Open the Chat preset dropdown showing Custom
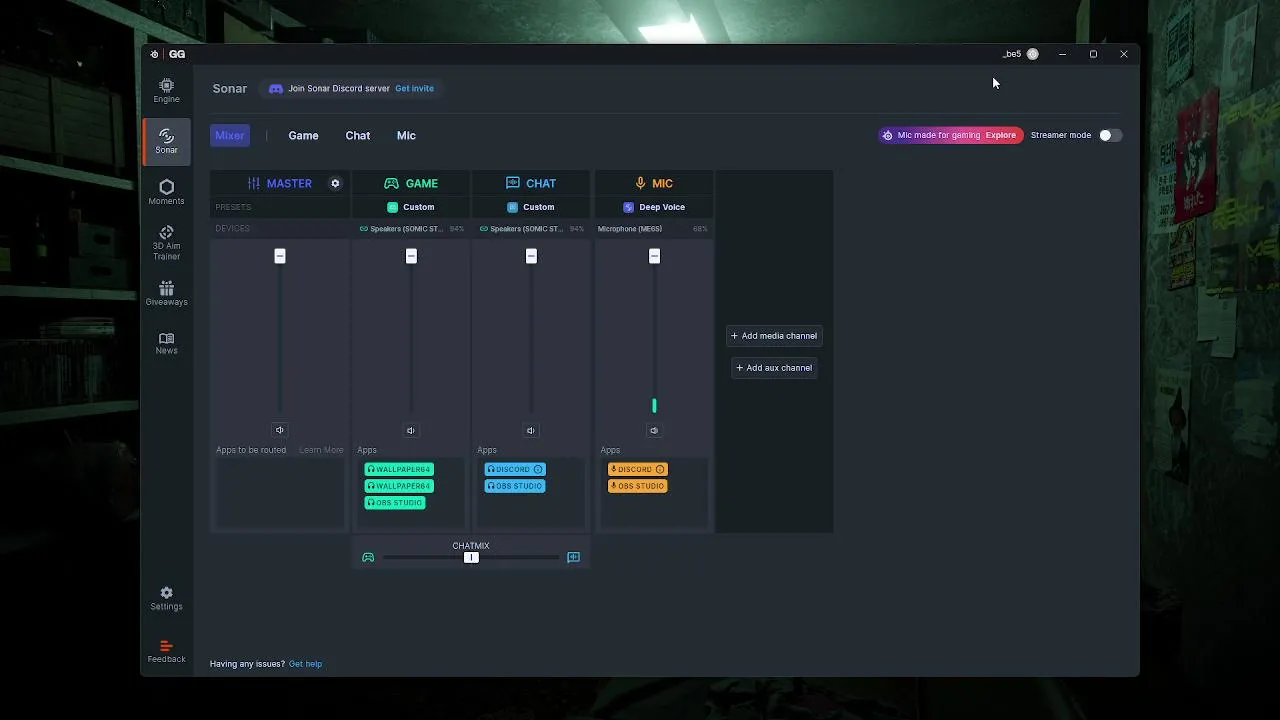The image size is (1280, 720). click(x=531, y=207)
